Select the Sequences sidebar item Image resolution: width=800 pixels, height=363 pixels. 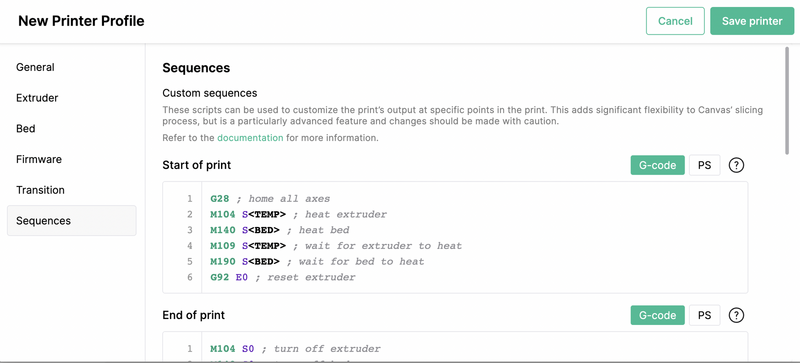71,221
